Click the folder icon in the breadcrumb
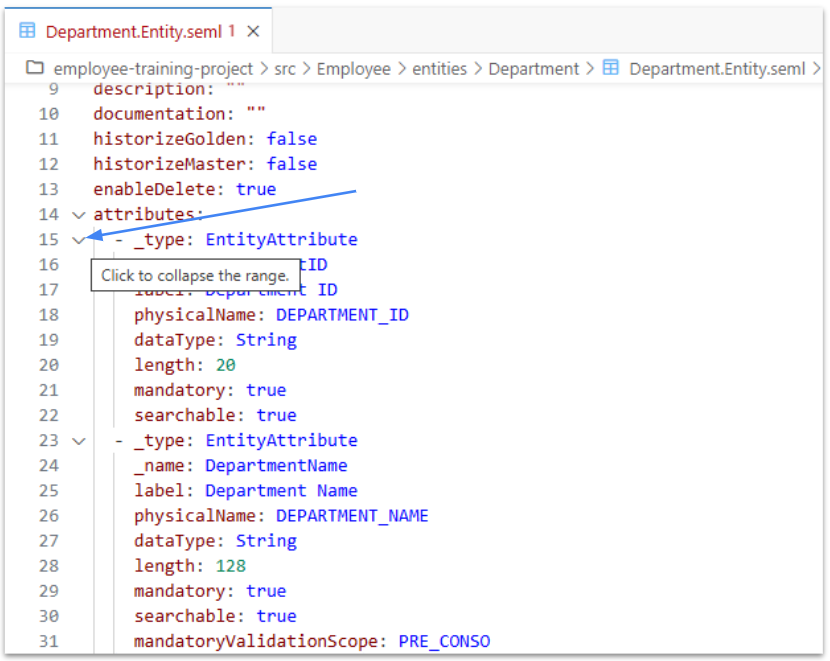The height and width of the screenshot is (661, 830). tap(36, 68)
